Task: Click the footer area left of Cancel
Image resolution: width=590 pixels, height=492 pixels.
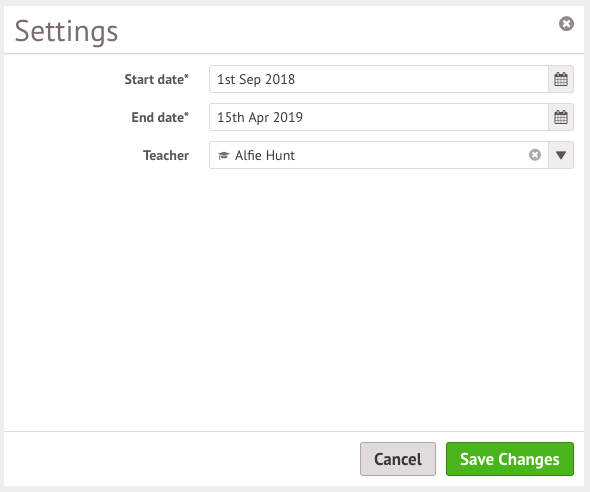Action: tap(181, 459)
